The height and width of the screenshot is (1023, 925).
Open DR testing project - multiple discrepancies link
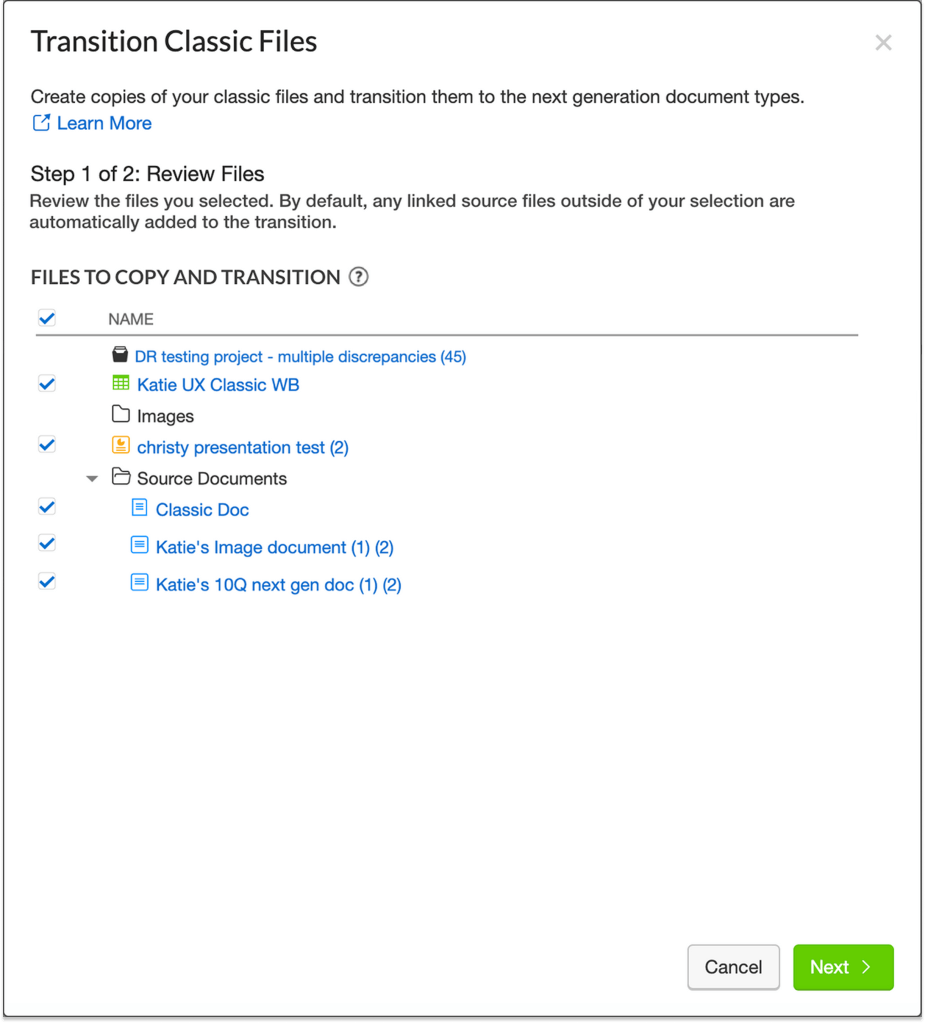[300, 357]
